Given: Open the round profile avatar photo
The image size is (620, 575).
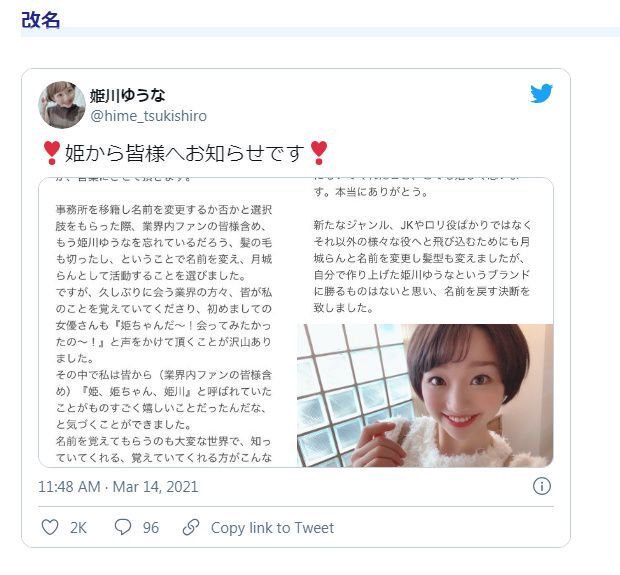Looking at the screenshot, I should [x=62, y=105].
